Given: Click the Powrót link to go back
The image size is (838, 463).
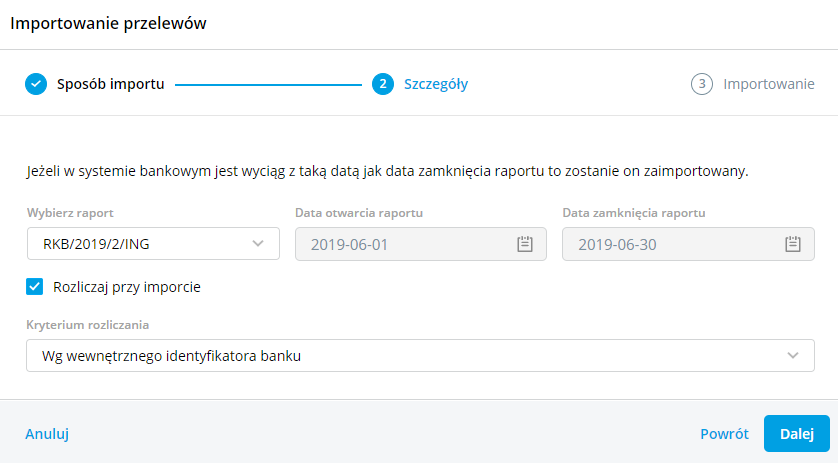Looking at the screenshot, I should pos(724,434).
